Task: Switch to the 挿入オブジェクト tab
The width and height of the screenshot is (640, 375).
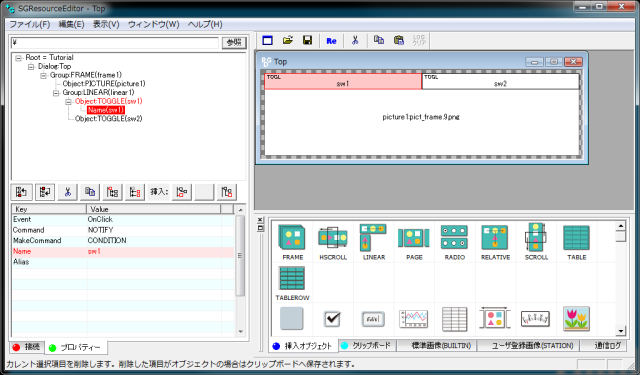Action: 303,346
